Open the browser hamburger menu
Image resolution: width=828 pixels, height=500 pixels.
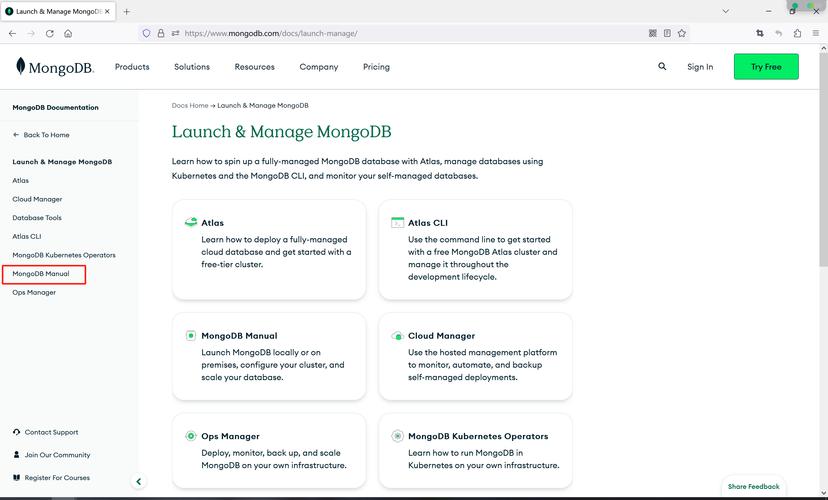point(816,33)
